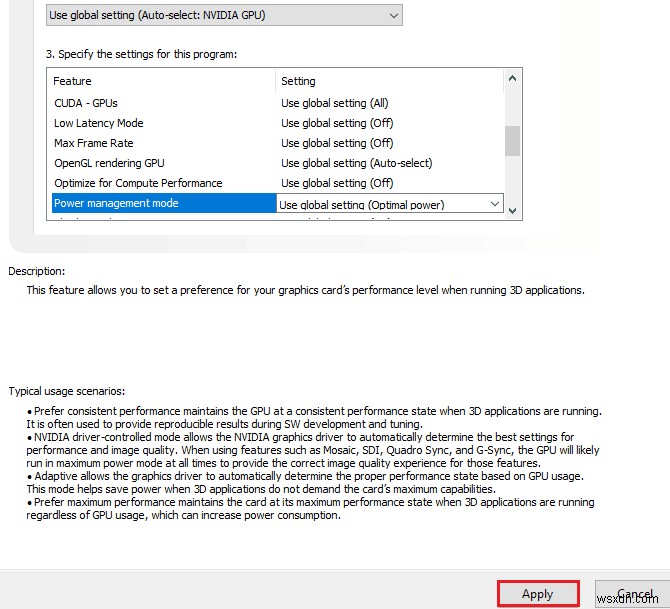Click Low Latency Mode's 'Use global setting (Off)' value

[x=337, y=123]
